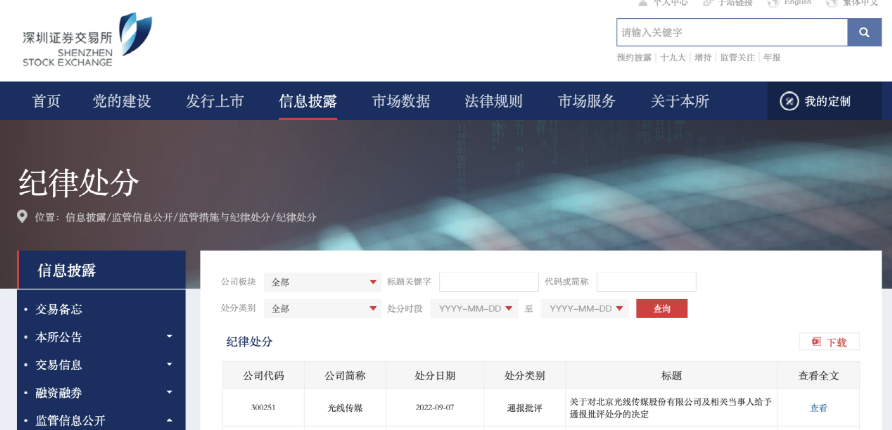Open the 市场数据 navigation item
Image resolution: width=892 pixels, height=430 pixels.
coord(401,101)
